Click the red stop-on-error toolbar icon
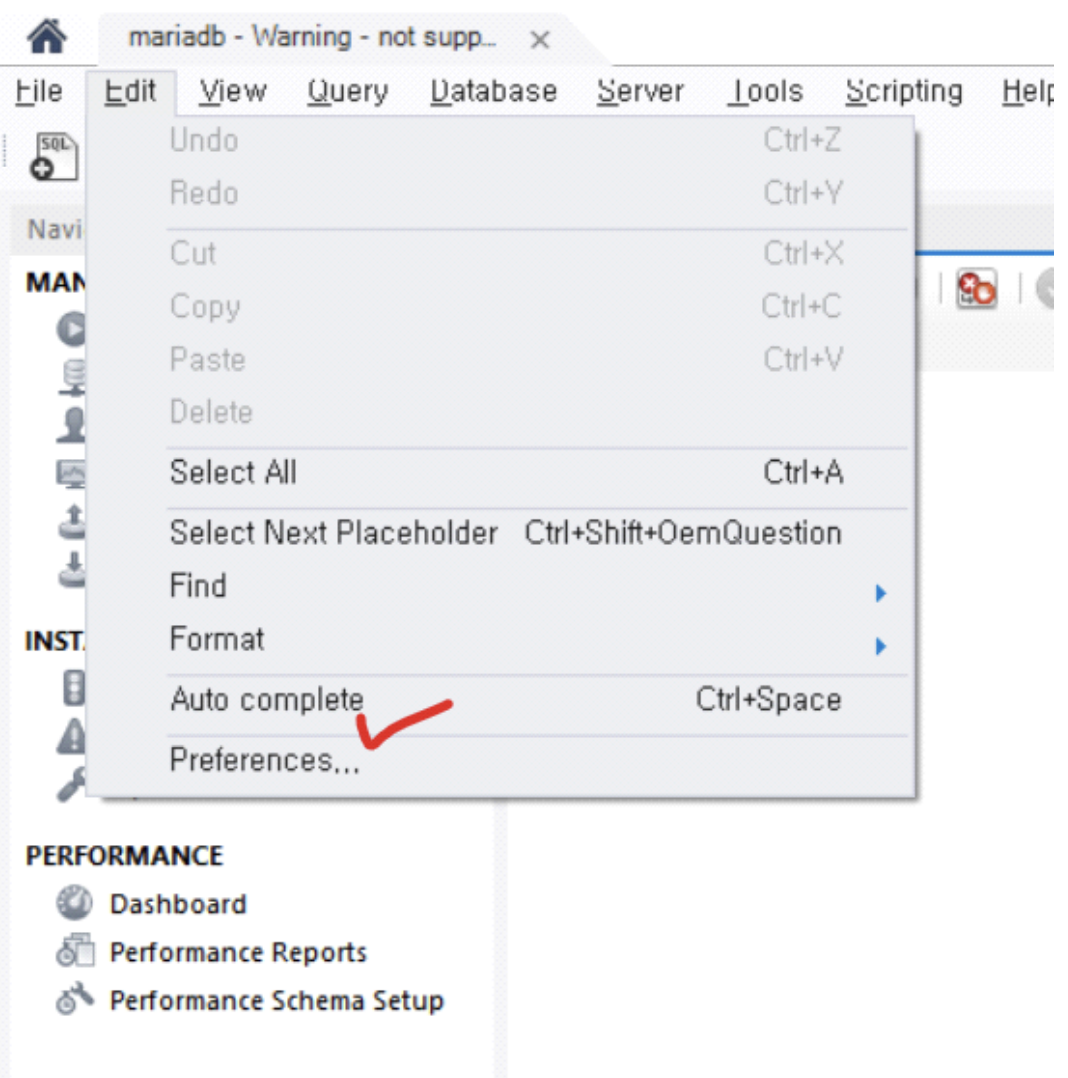The image size is (1068, 1078). click(976, 288)
